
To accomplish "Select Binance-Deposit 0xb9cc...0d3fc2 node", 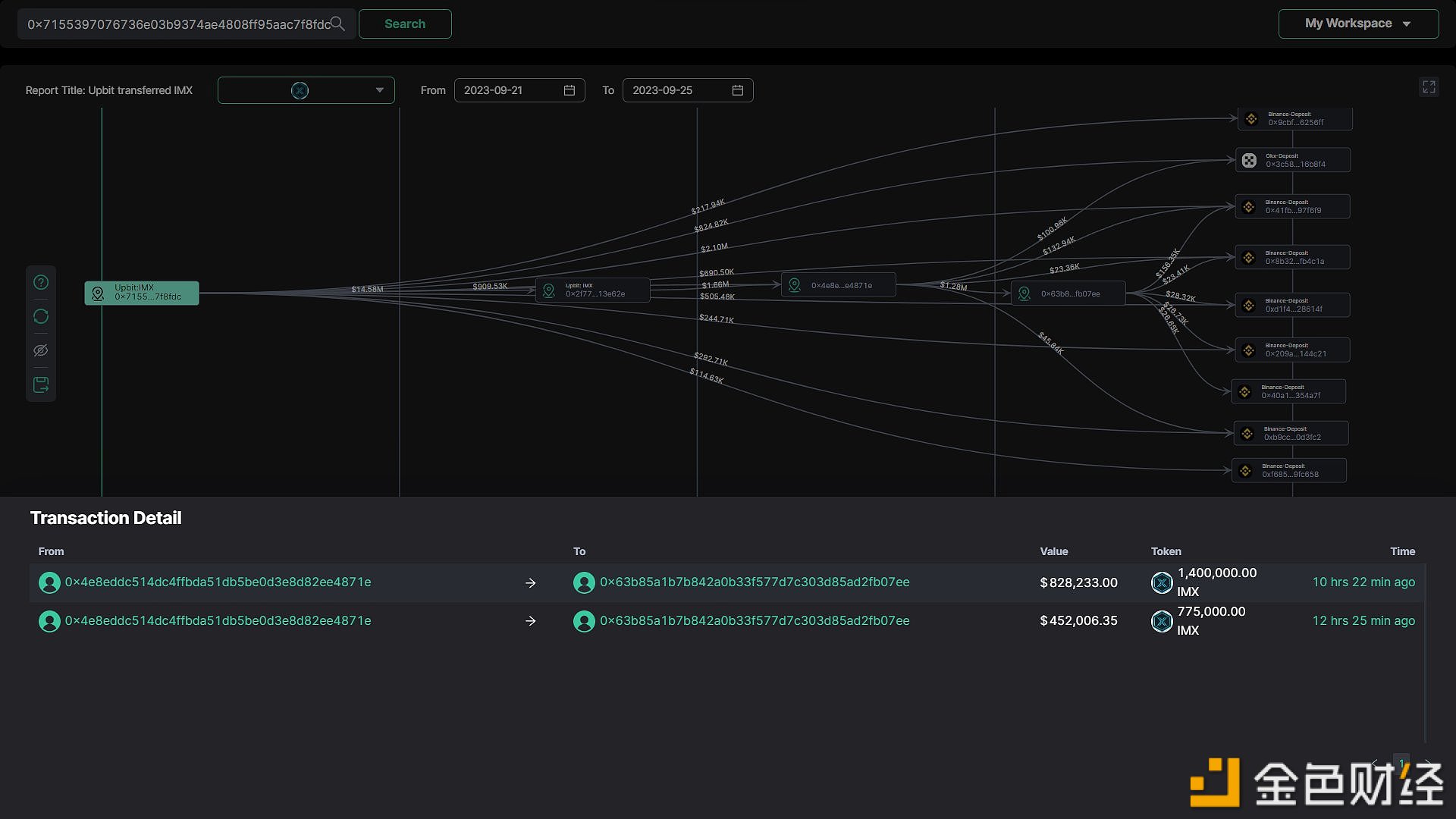I will [1291, 433].
